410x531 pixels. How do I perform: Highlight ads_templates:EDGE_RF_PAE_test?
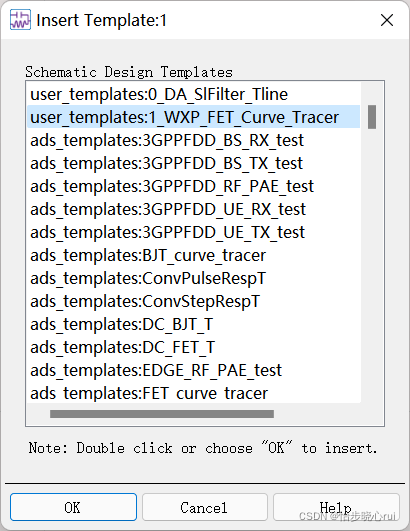point(193,370)
